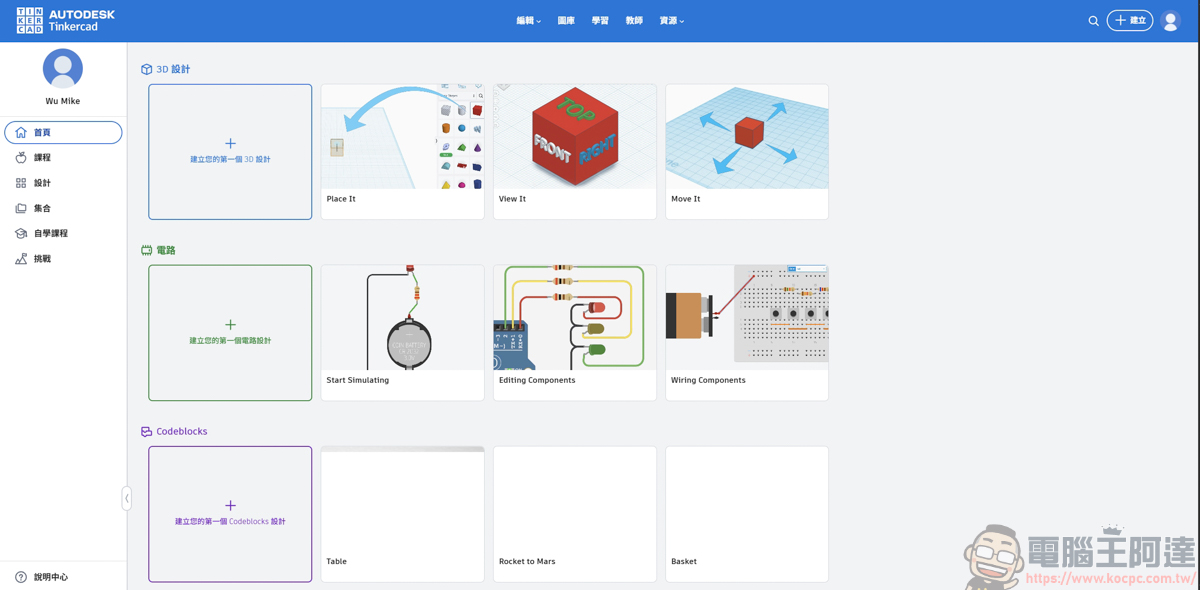Open the 教師 teachers menu
1200x590 pixels.
point(634,20)
